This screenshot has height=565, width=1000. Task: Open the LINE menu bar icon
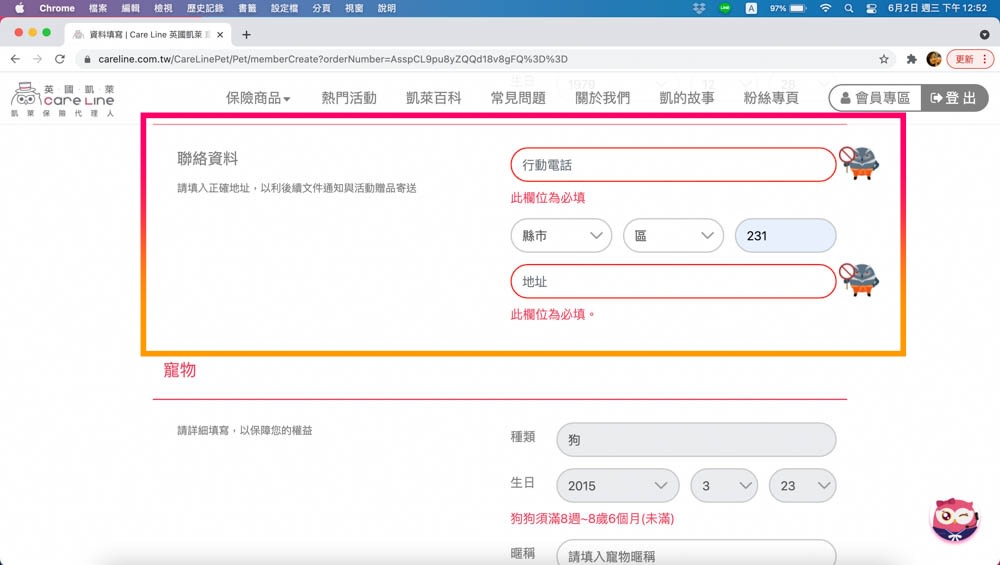coord(725,8)
